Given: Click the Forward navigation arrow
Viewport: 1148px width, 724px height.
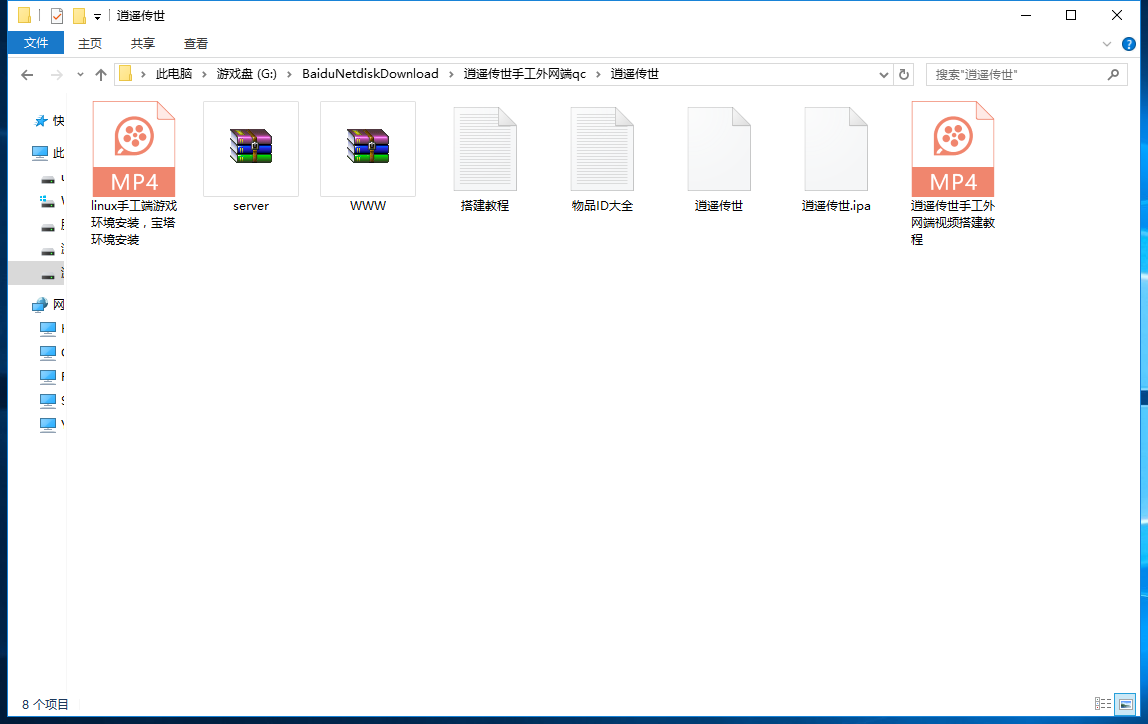Looking at the screenshot, I should click(56, 75).
